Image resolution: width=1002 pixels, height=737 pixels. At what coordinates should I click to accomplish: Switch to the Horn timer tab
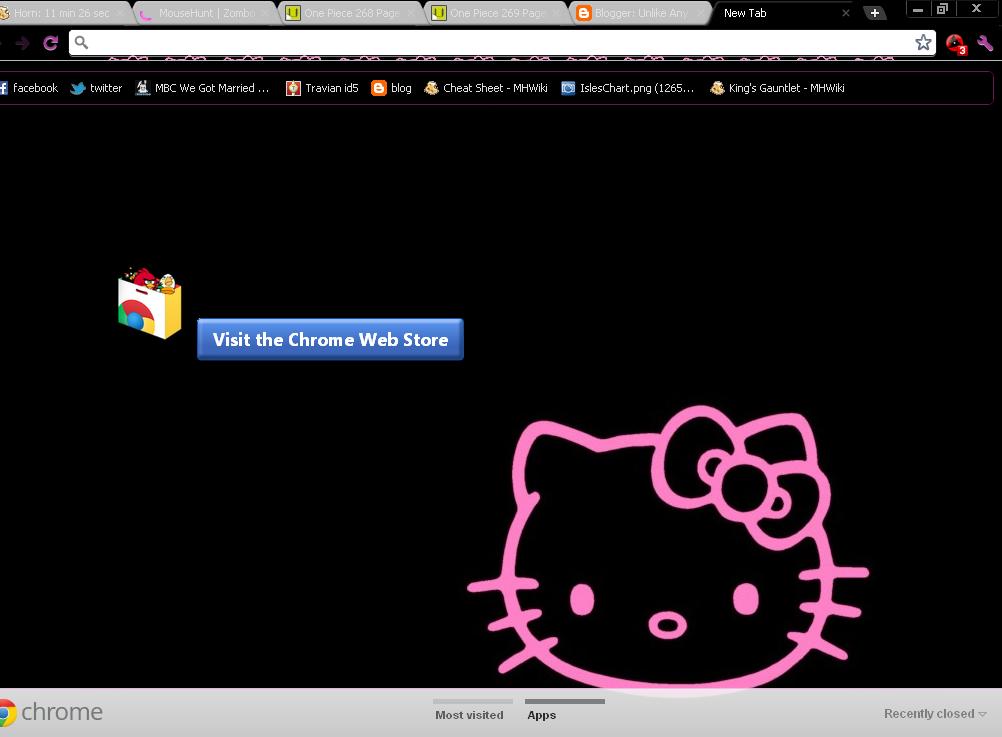pos(62,13)
